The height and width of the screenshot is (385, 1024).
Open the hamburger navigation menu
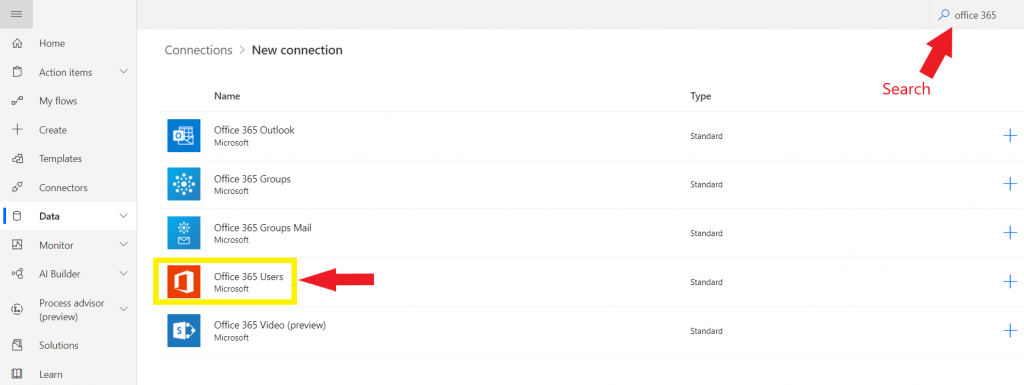17,14
